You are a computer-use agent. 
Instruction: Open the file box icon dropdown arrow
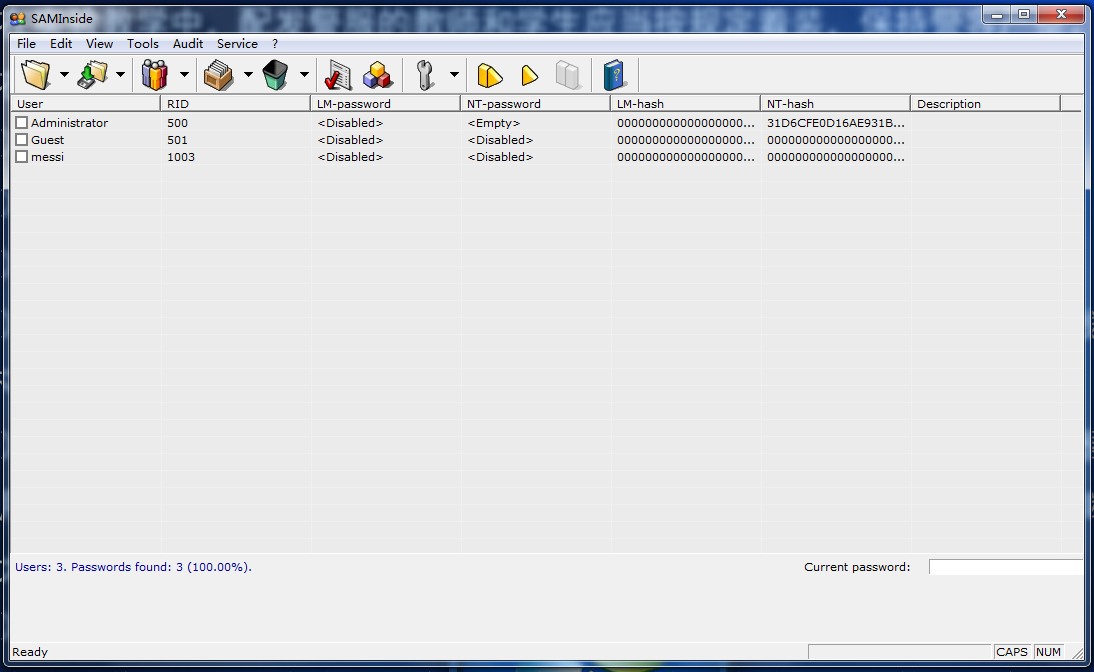[x=248, y=75]
